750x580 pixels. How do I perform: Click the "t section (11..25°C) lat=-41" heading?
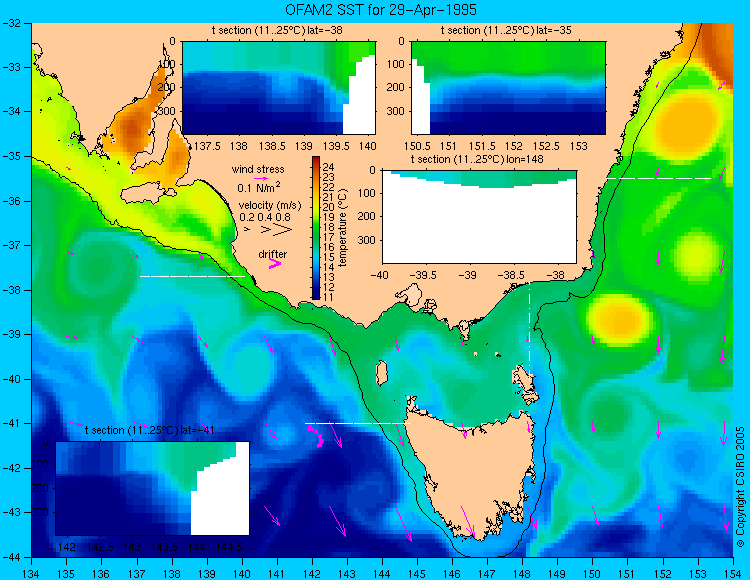click(149, 430)
